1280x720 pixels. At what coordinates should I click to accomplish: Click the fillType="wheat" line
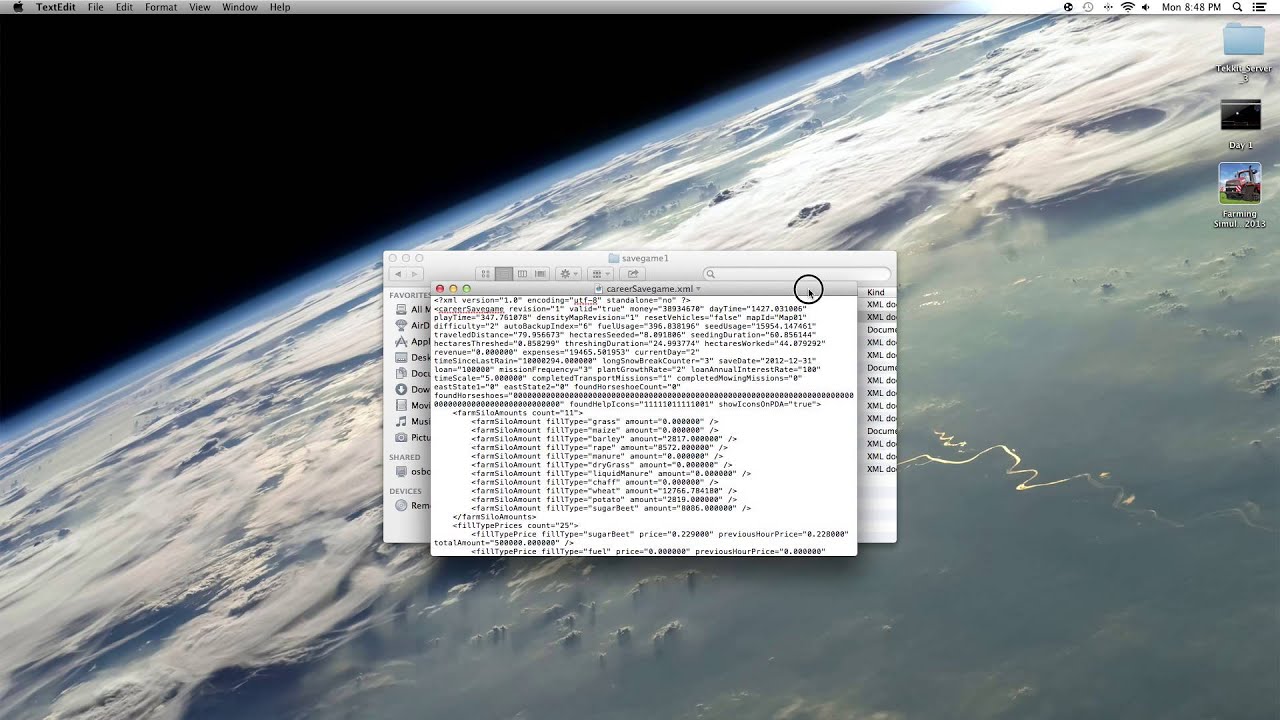[604, 491]
